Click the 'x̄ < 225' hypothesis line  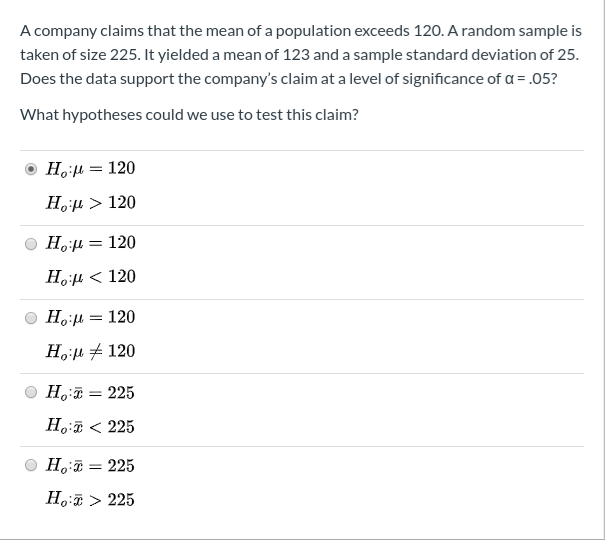pyautogui.click(x=90, y=426)
